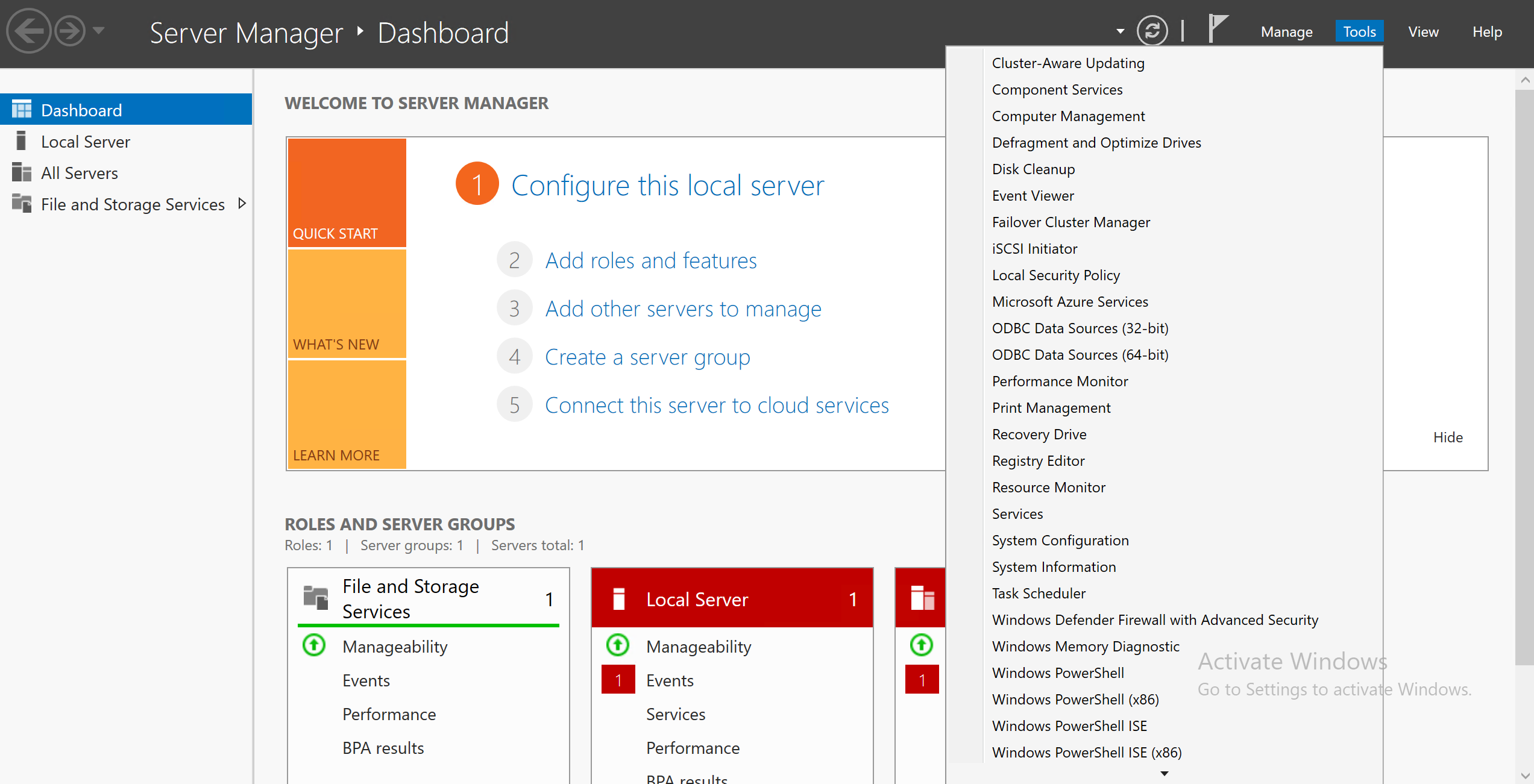
Task: Click the back navigation arrow icon
Action: (x=28, y=31)
